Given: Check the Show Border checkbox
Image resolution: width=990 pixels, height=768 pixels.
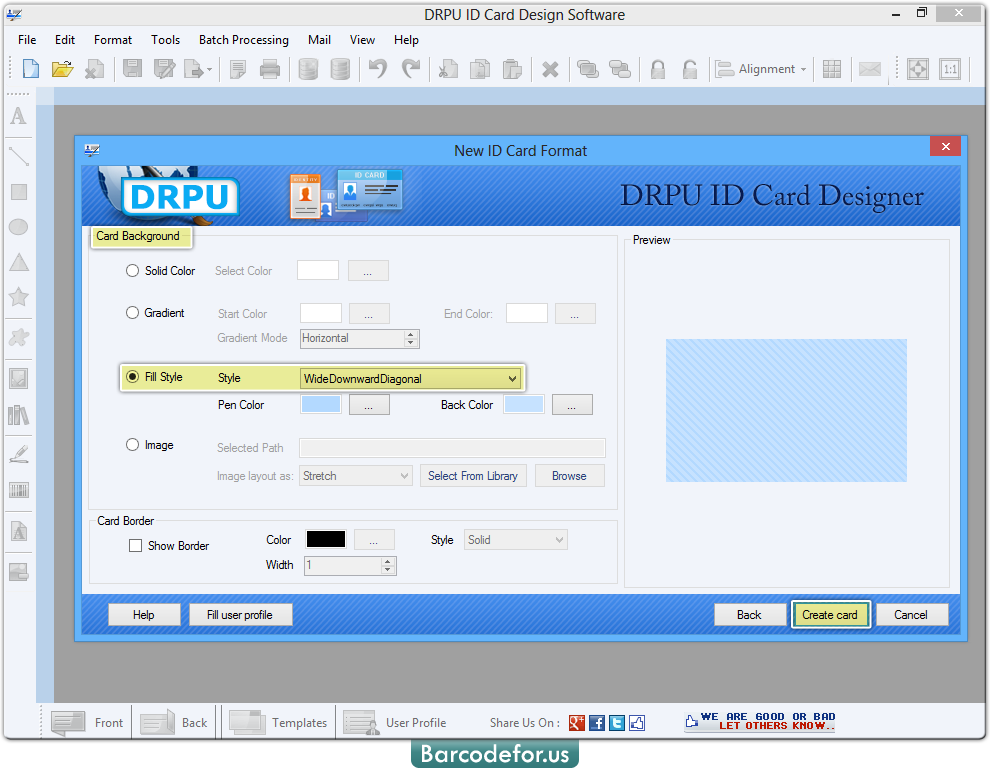Looking at the screenshot, I should tap(137, 545).
